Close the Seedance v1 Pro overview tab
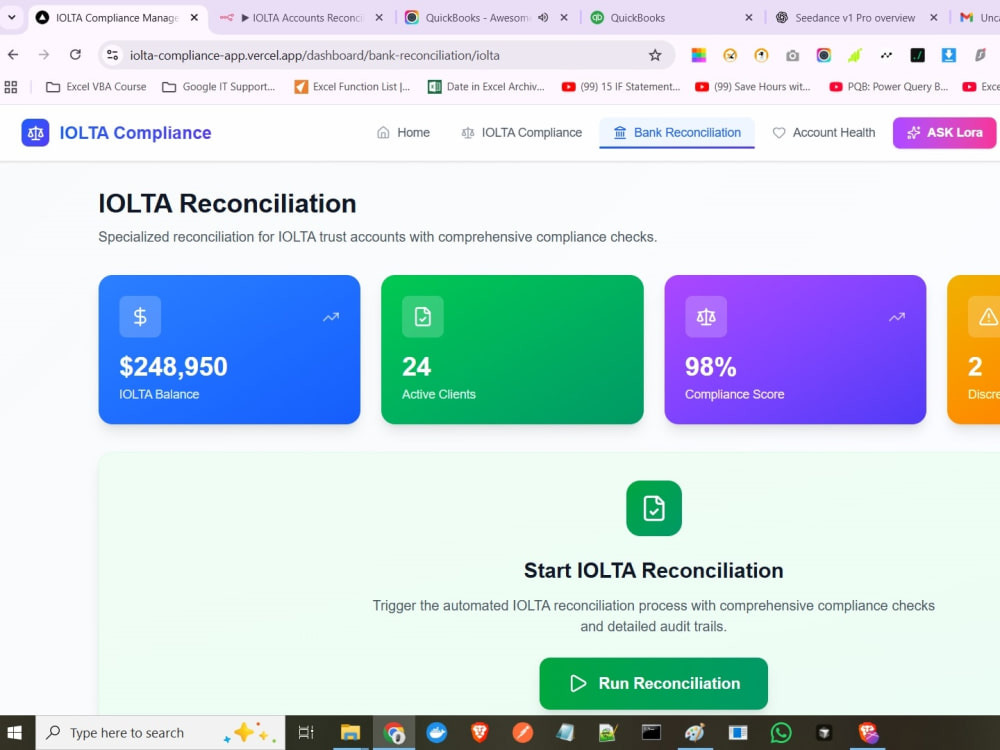The height and width of the screenshot is (750, 1000). click(x=934, y=18)
